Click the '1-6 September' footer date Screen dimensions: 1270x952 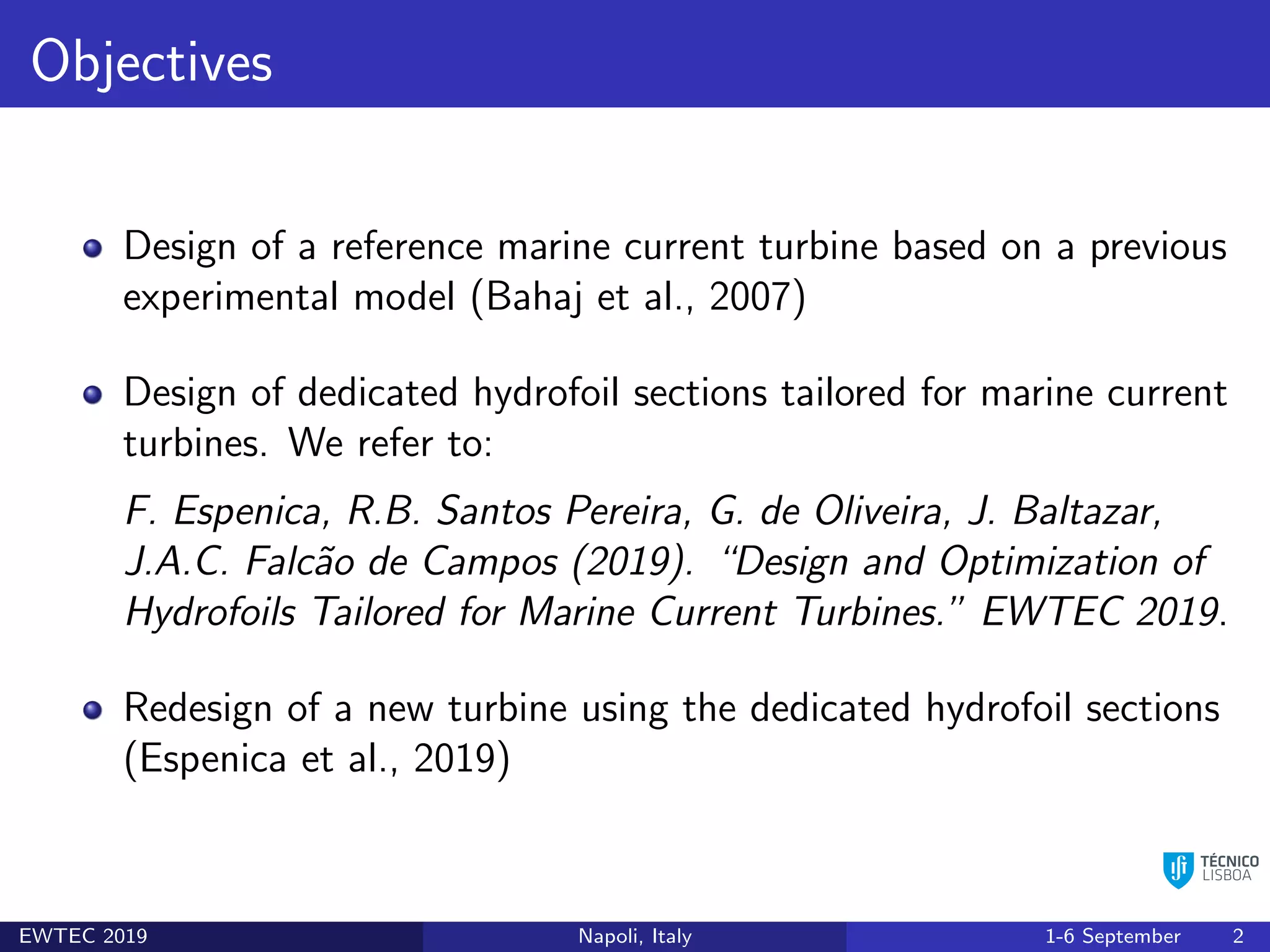(x=1113, y=936)
